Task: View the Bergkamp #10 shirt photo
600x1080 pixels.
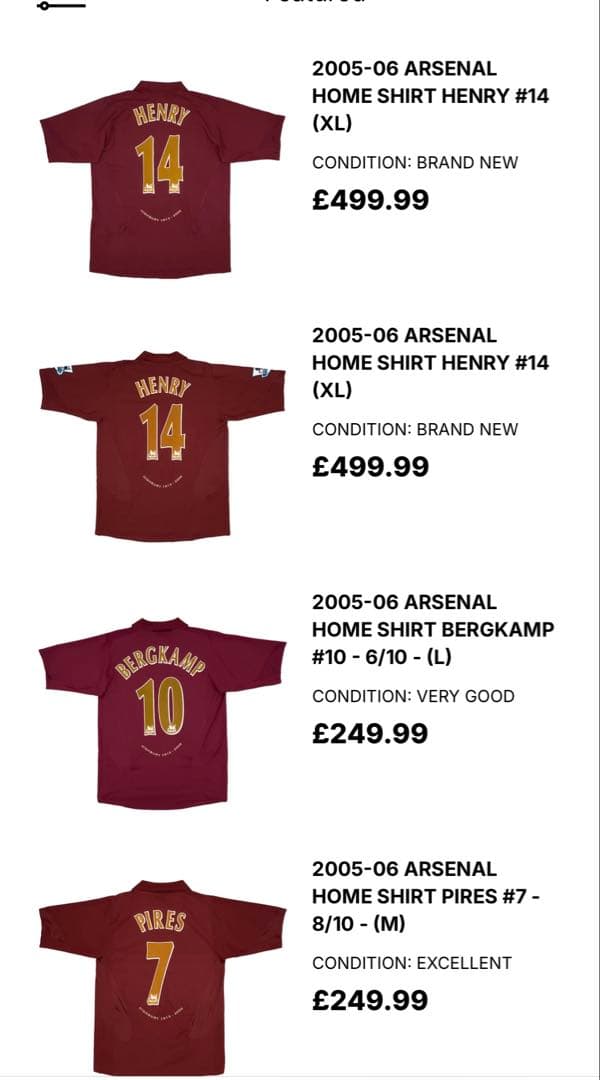Action: (x=162, y=712)
